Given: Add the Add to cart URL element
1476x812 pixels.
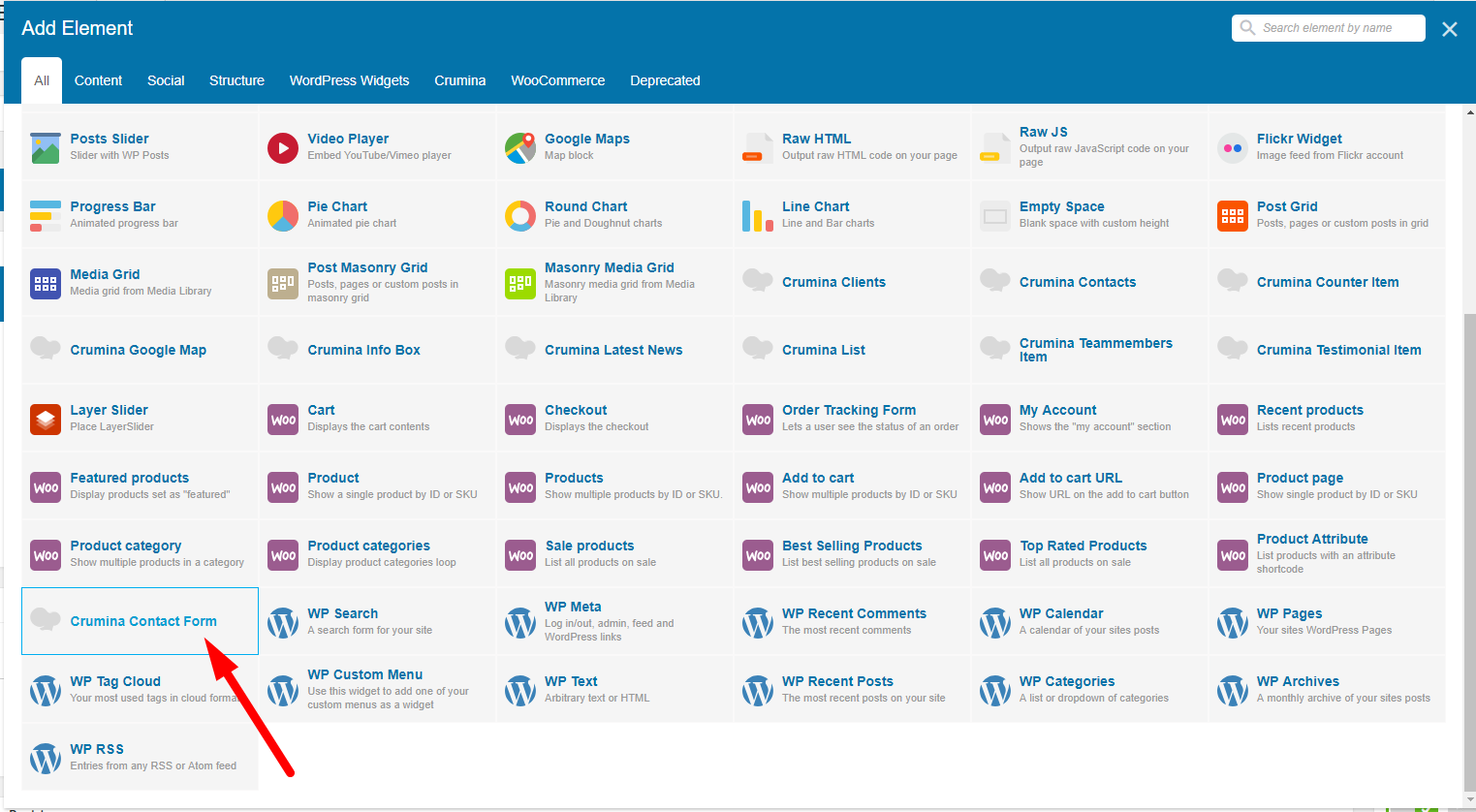Looking at the screenshot, I should click(1089, 485).
